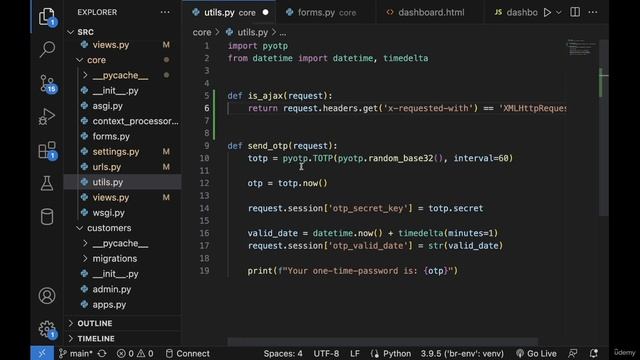640x360 pixels.
Task: Click the horizontal scrollbar below code
Action: point(382,341)
